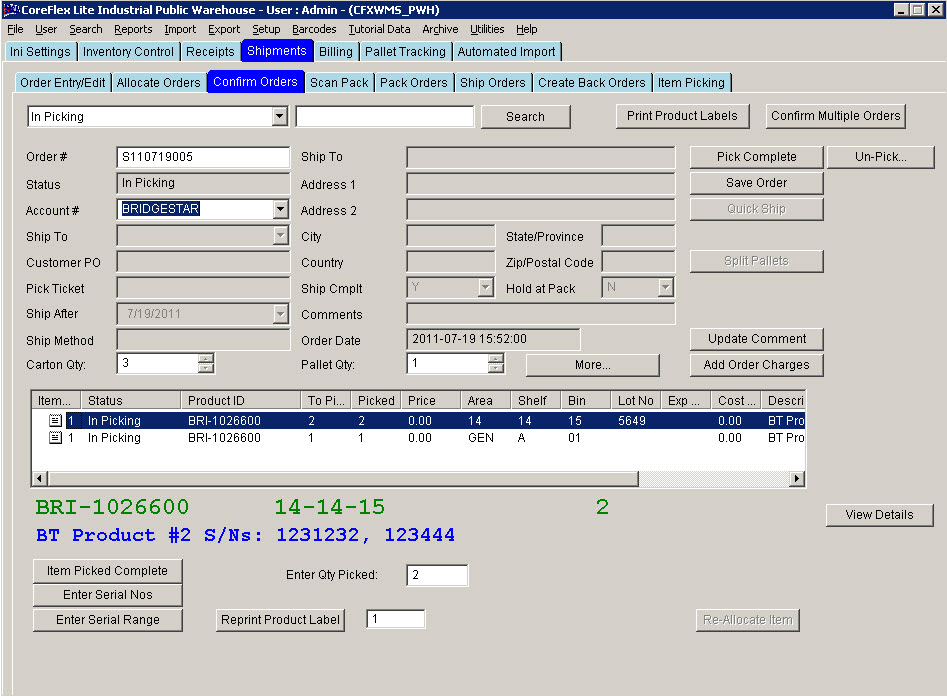Open the Order Entry/Edit sub-tab
Viewport: 947px width, 696px height.
(62, 82)
